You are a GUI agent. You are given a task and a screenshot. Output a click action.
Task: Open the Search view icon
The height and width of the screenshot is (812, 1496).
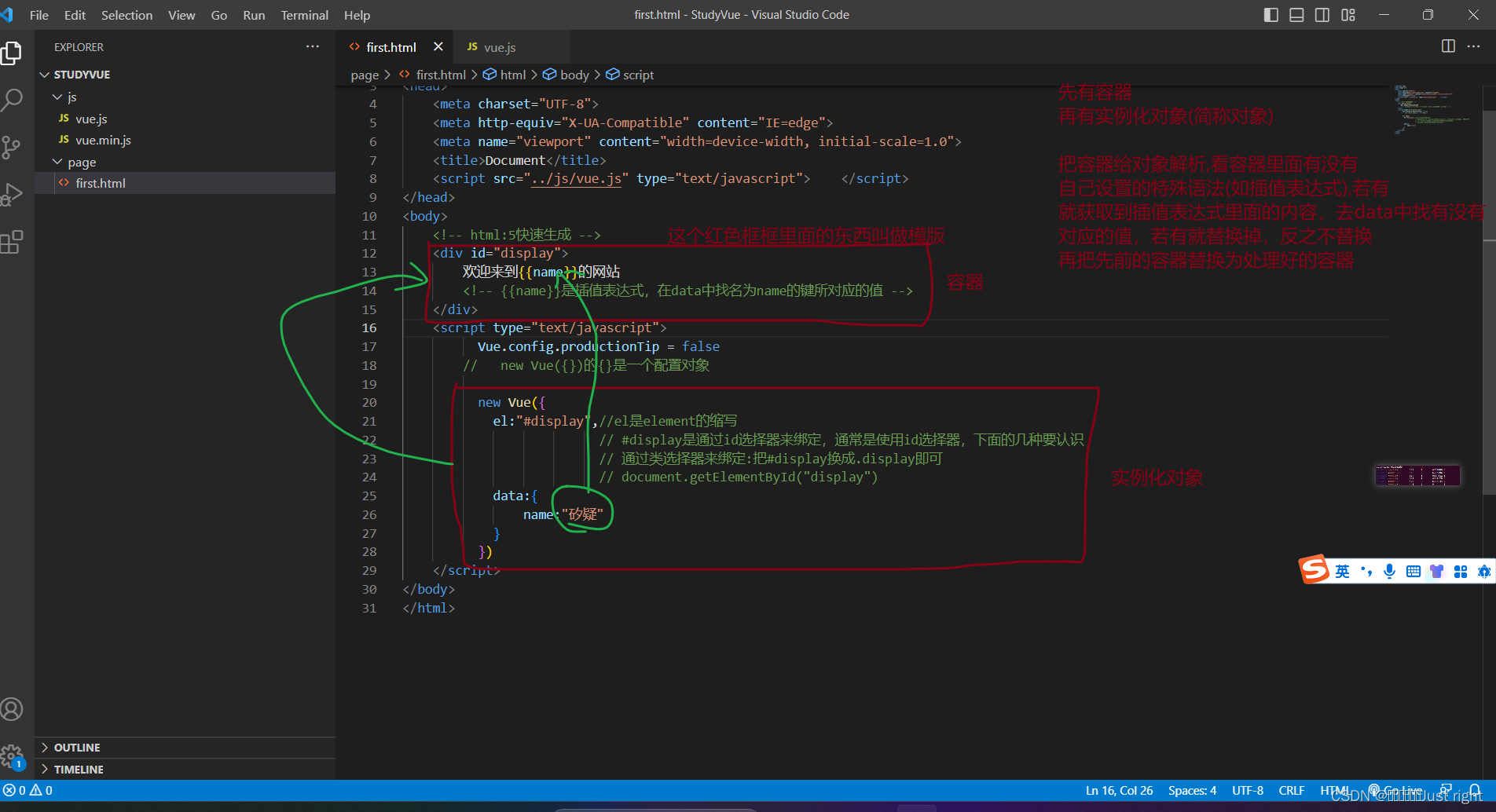[12, 100]
